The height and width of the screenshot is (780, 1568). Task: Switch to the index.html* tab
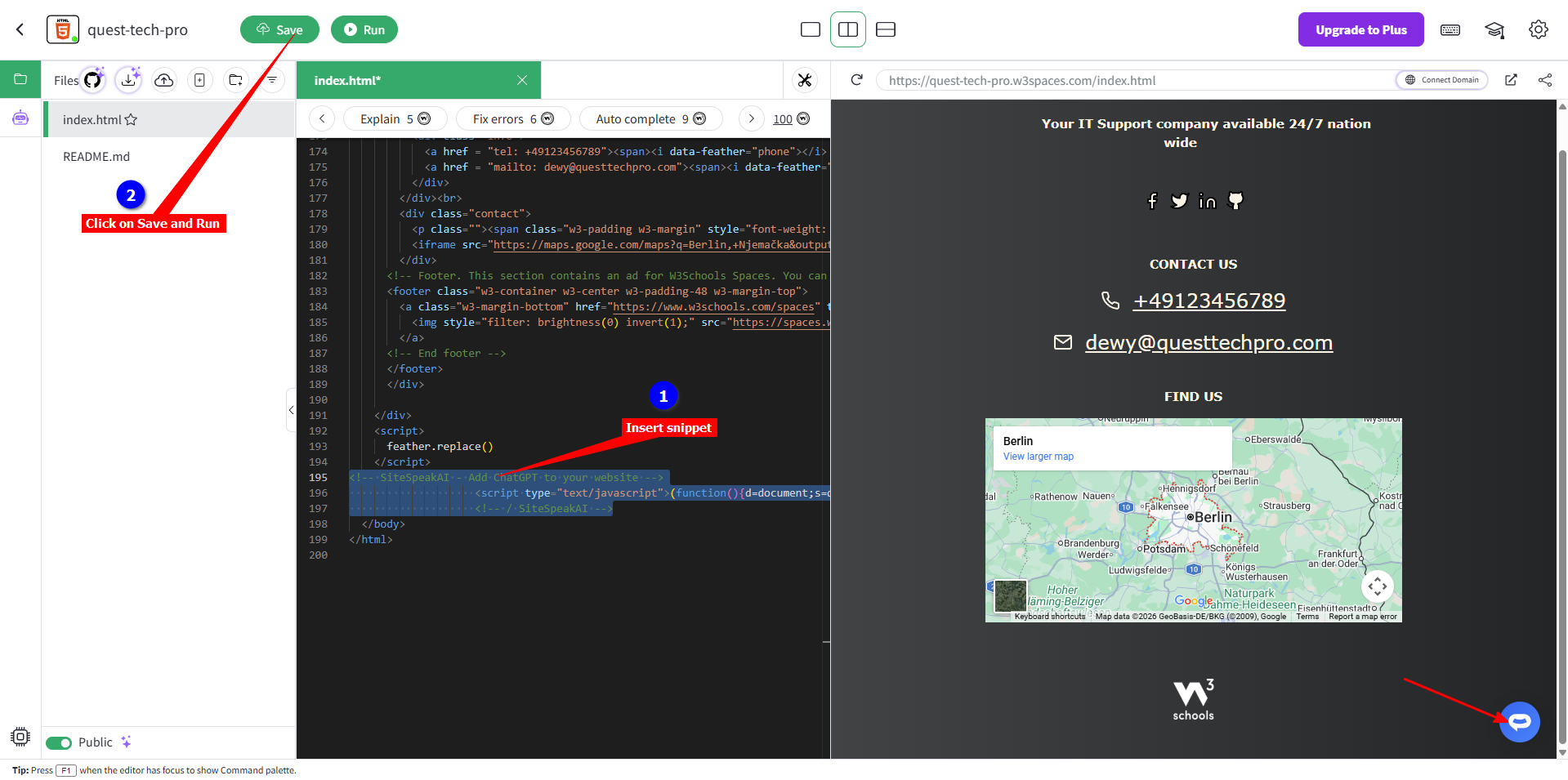[418, 80]
